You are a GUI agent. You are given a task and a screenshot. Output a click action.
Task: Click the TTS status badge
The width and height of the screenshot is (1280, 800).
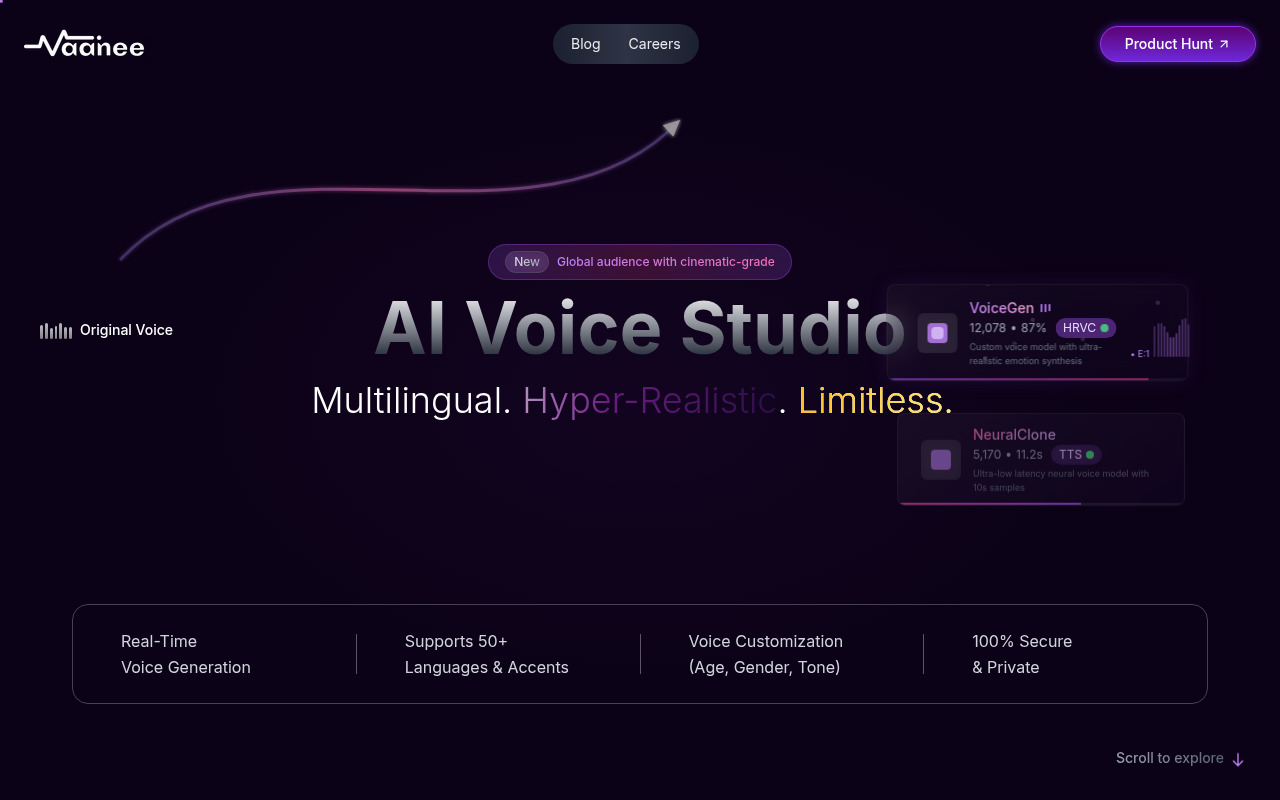(x=1076, y=455)
